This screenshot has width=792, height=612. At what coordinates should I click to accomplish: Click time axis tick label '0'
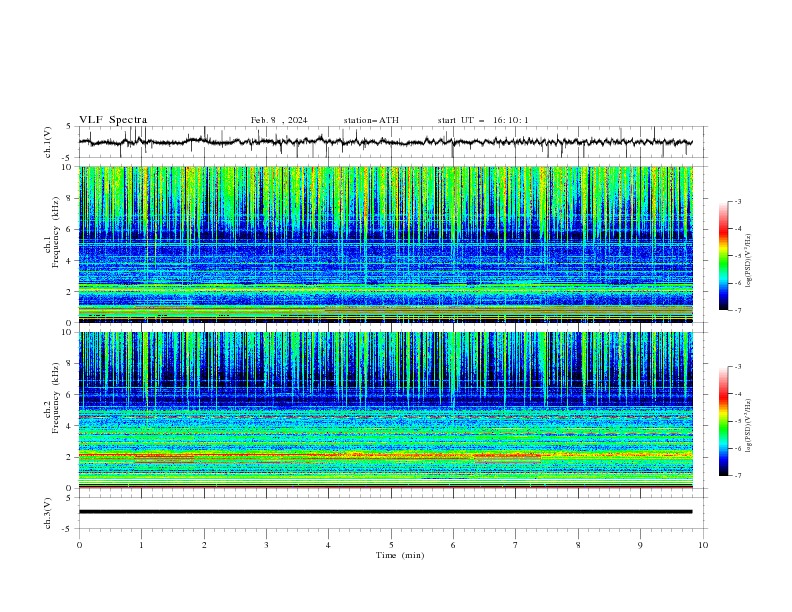coord(79,545)
